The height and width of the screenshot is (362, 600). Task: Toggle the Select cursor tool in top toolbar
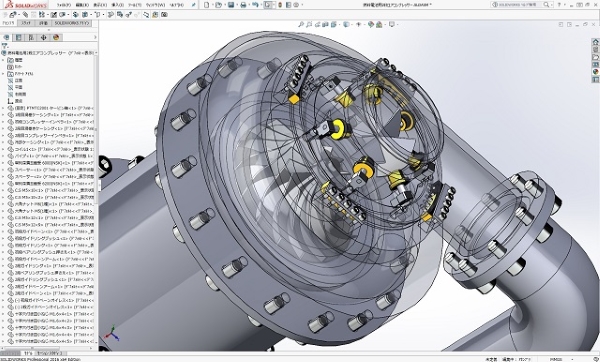[x=267, y=5]
